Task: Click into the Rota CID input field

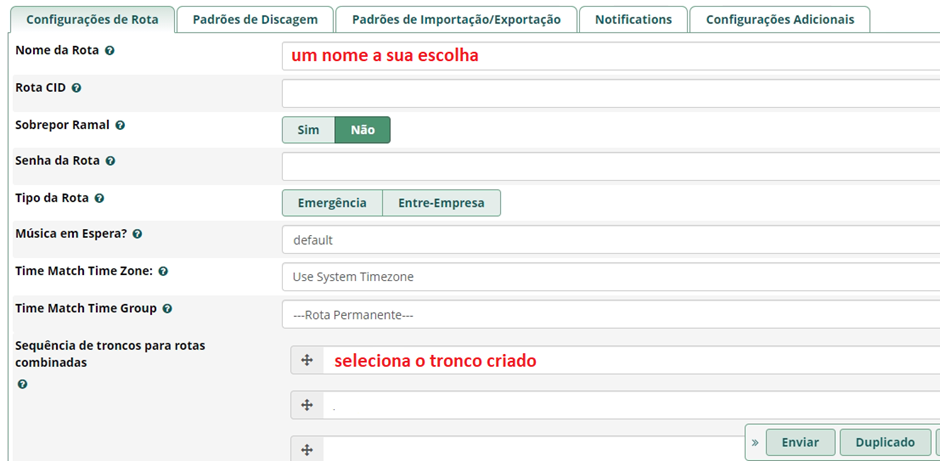Action: coord(610,93)
